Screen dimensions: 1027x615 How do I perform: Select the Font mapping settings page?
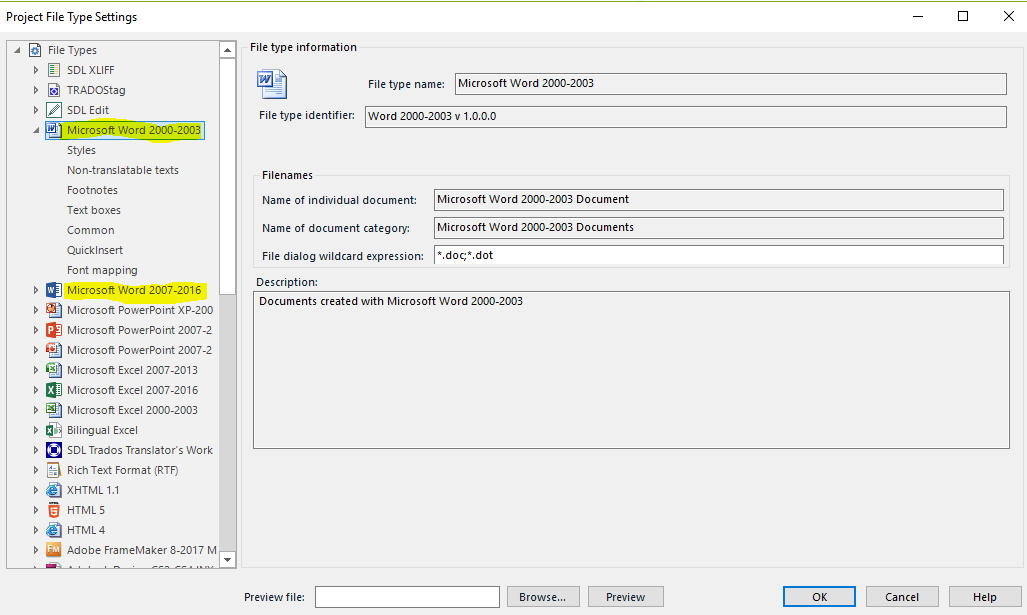[x=102, y=270]
